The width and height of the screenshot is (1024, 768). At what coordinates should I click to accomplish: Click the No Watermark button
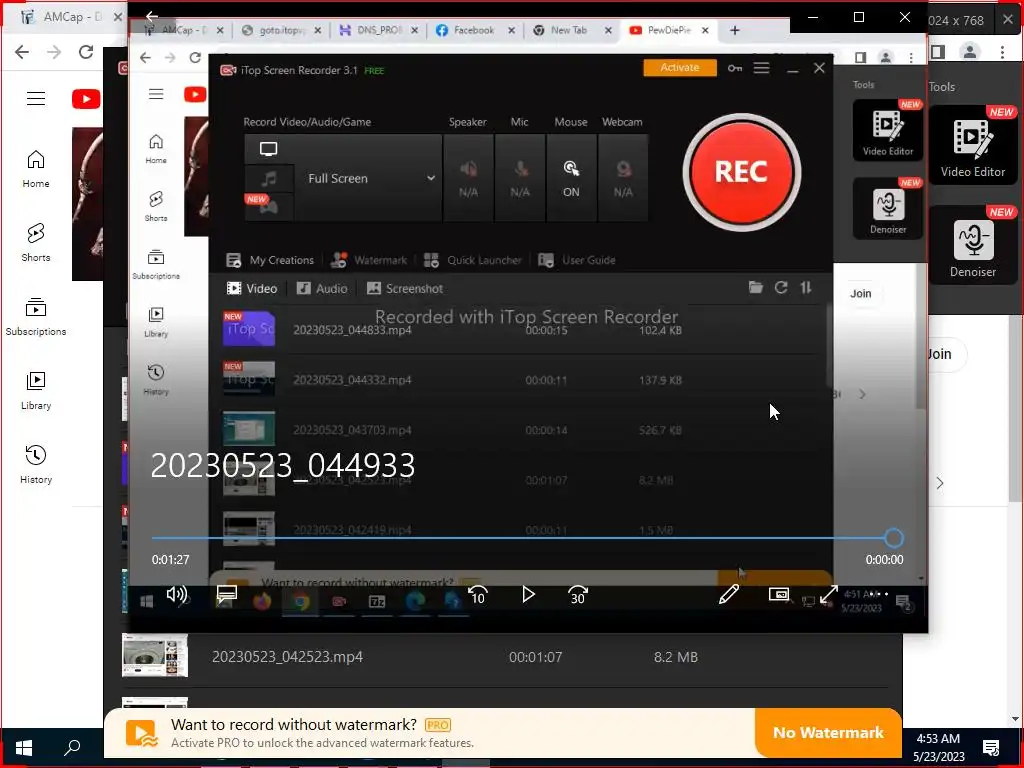click(x=828, y=733)
